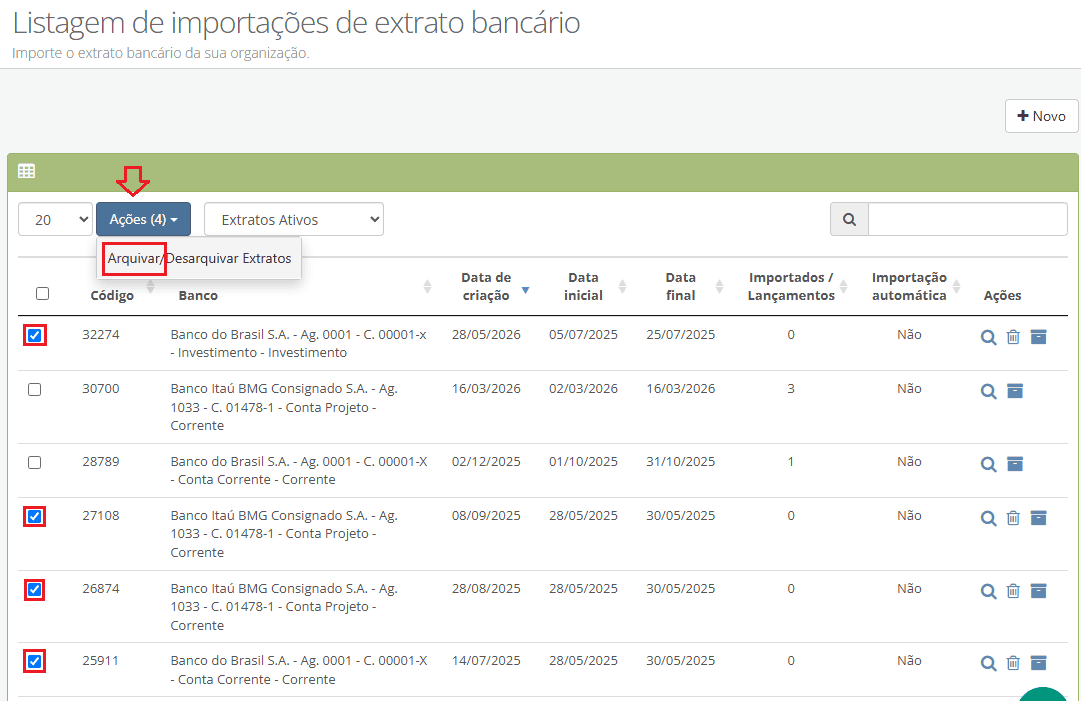The width and height of the screenshot is (1081, 701).
Task: Archive statement 30700
Action: (x=1015, y=391)
